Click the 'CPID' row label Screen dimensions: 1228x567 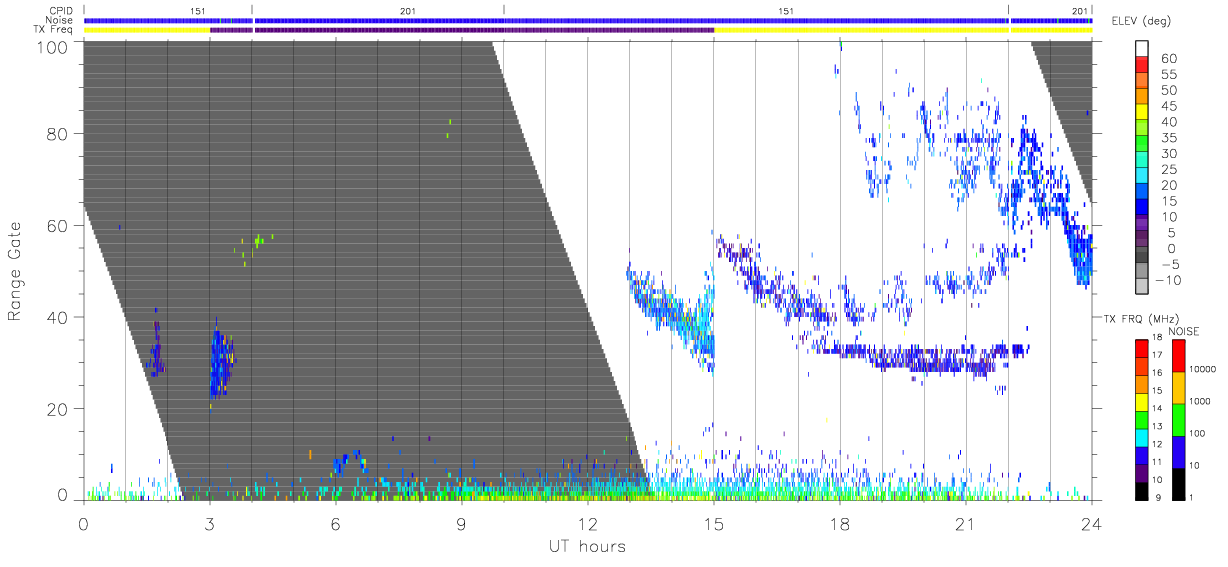pos(63,10)
